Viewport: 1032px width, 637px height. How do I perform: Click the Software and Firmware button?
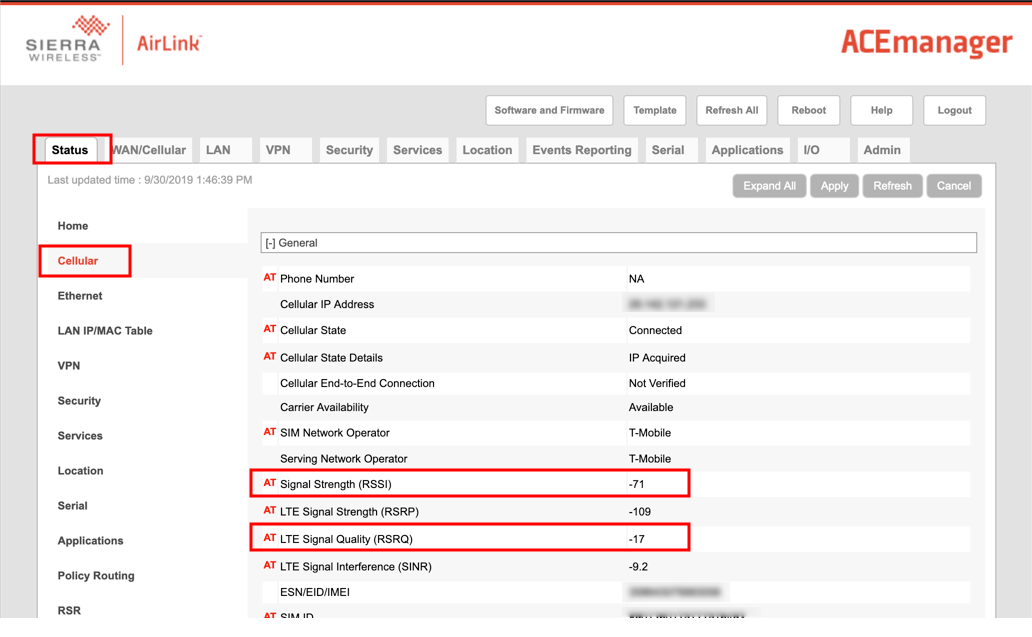[x=550, y=111]
